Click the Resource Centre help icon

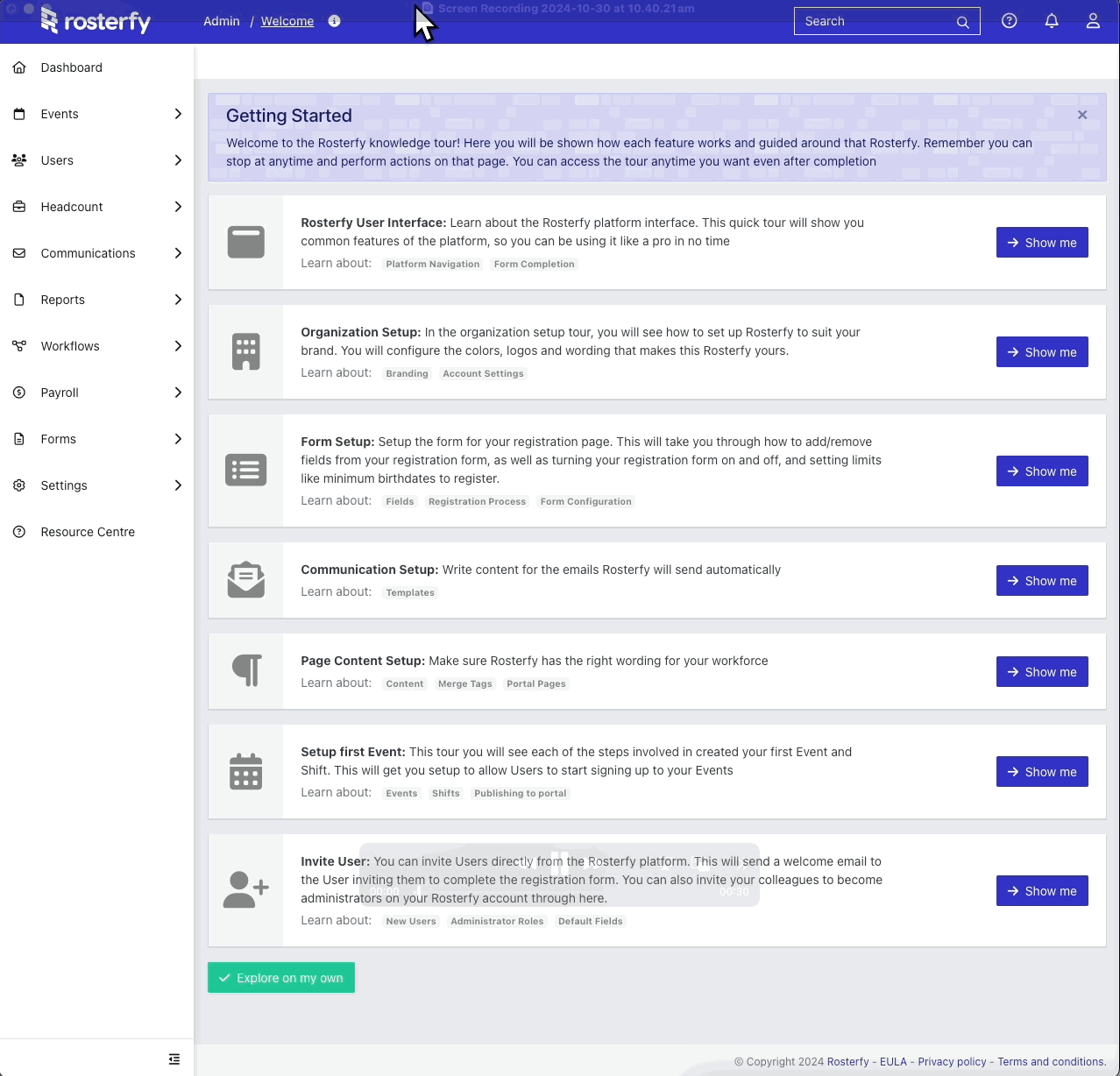[x=19, y=532]
